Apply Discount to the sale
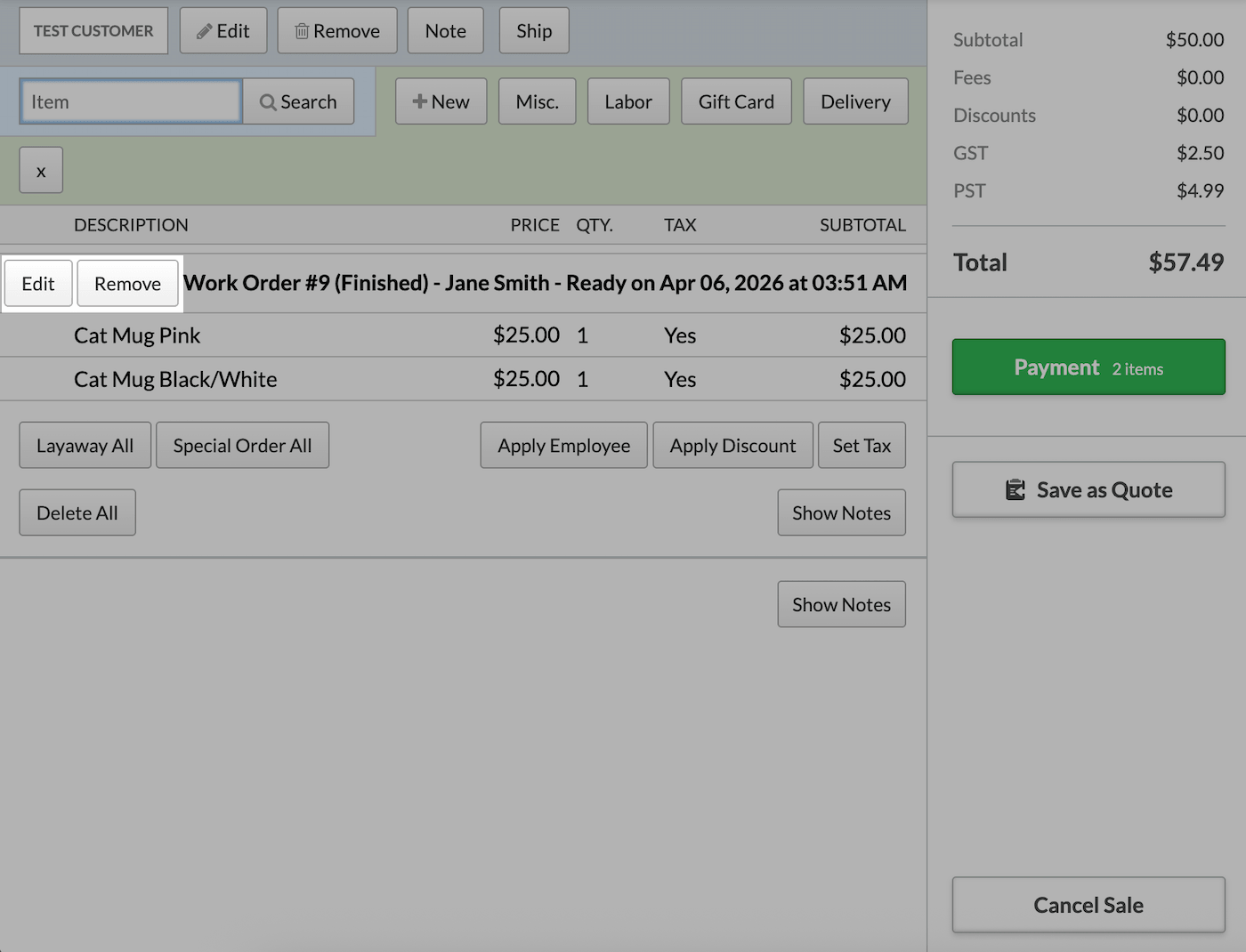The width and height of the screenshot is (1246, 952). (x=733, y=445)
